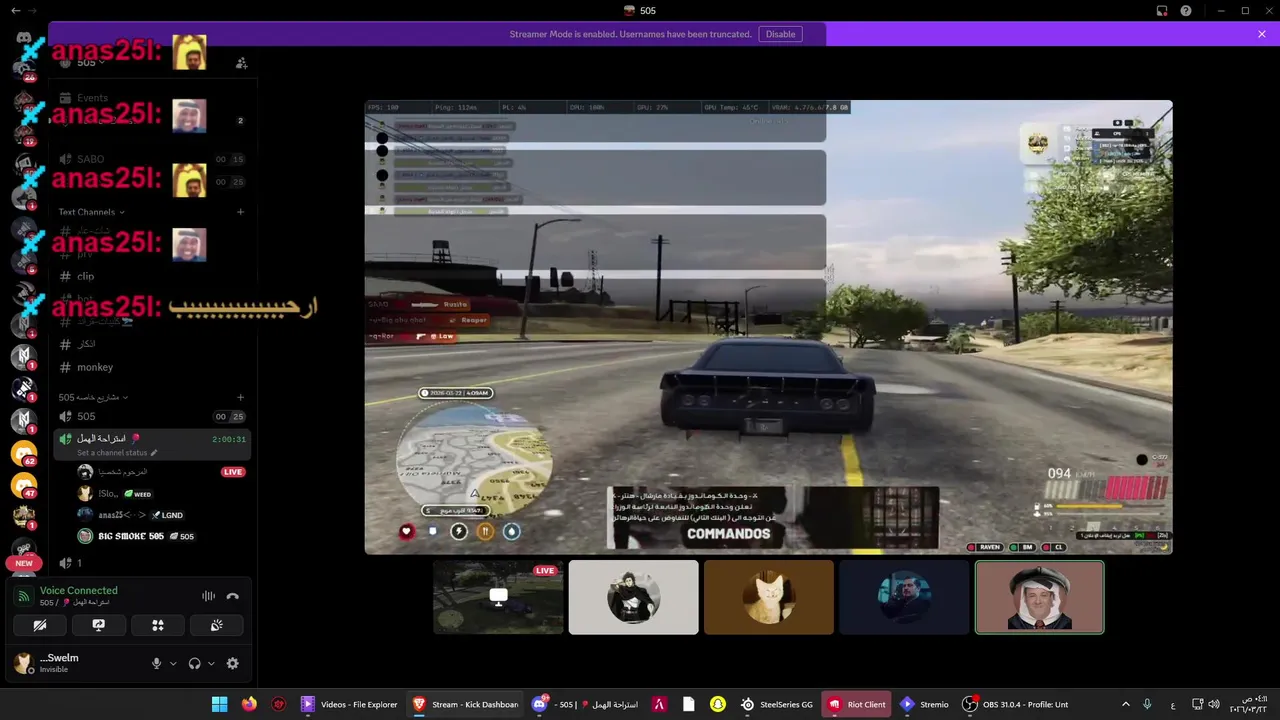Deafen with the headphones icon
The height and width of the screenshot is (720, 1280).
(194, 663)
